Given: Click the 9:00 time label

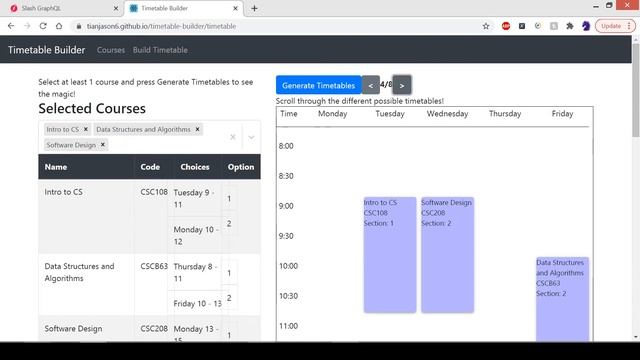Looking at the screenshot, I should tap(286, 206).
